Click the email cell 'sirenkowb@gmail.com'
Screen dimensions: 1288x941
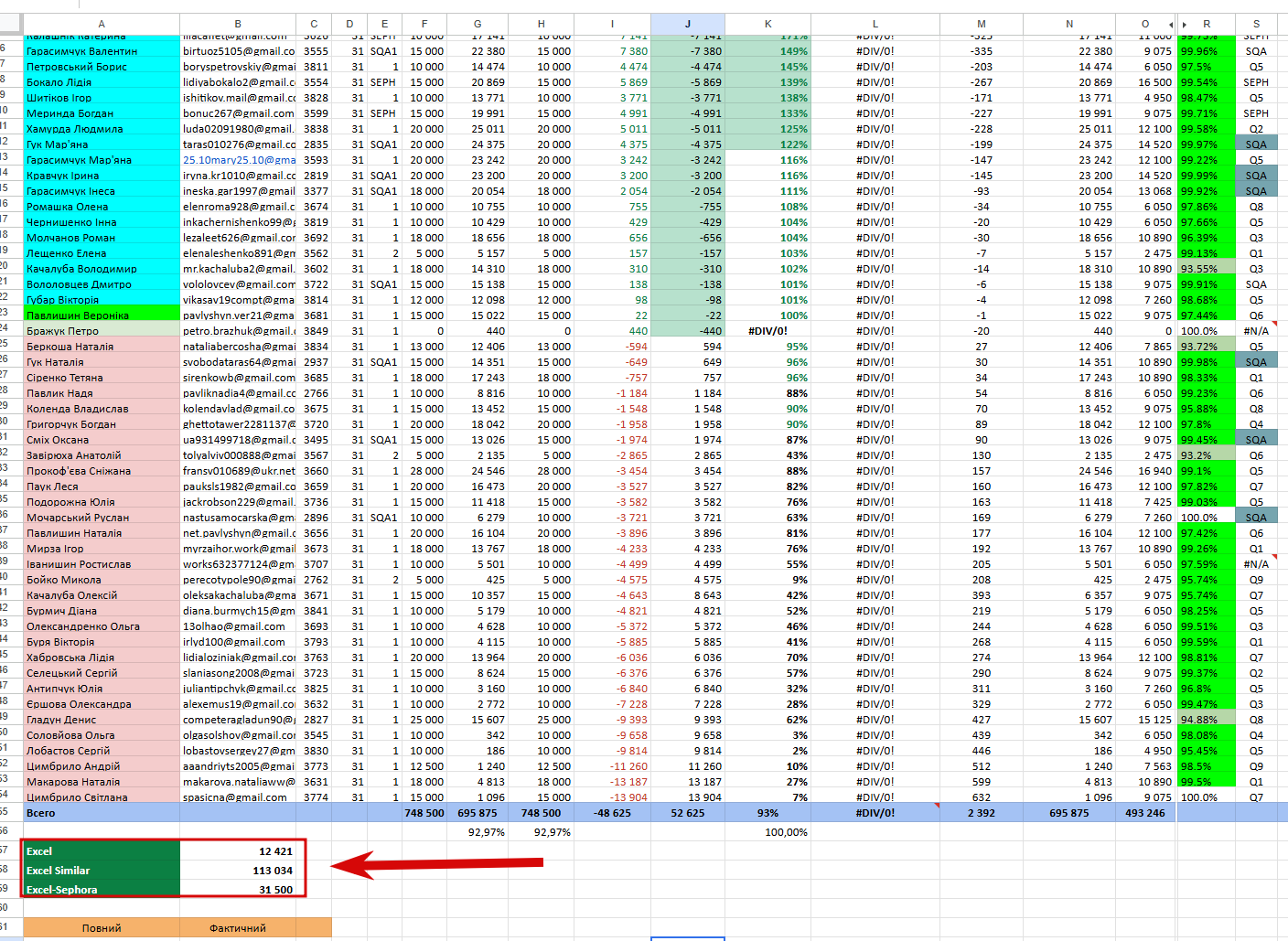click(238, 378)
